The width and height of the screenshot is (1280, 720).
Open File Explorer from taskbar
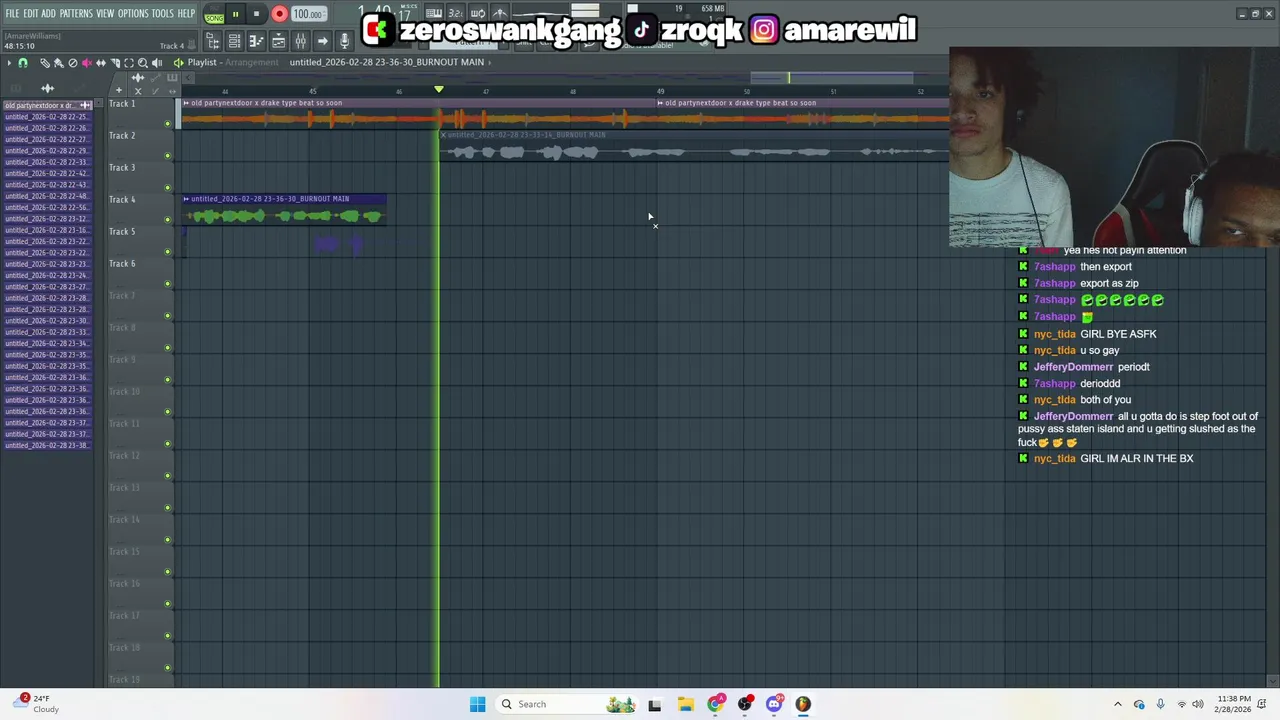coord(685,704)
